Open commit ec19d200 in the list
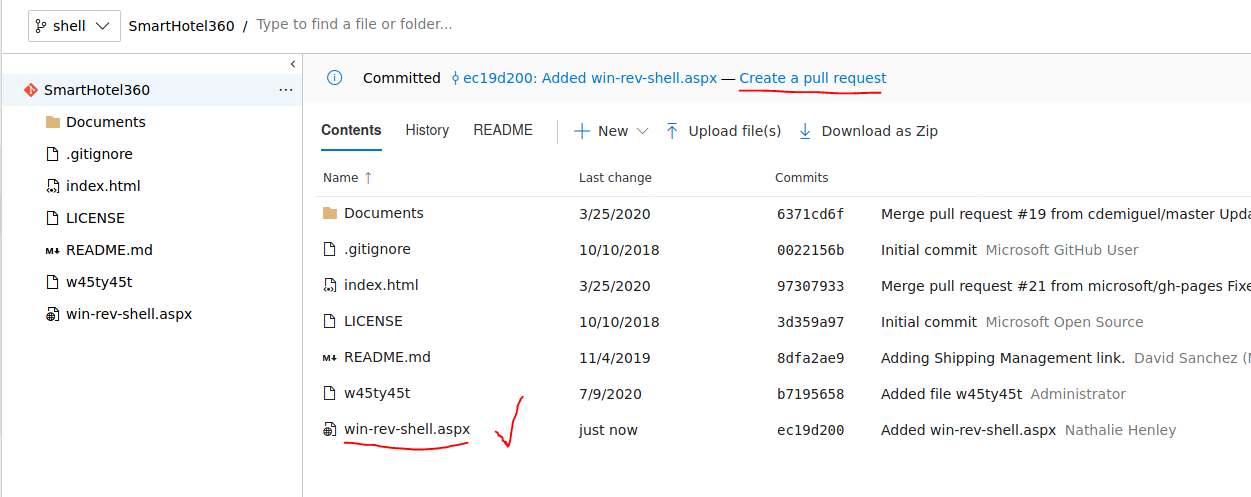This screenshot has height=497, width=1251. 810,430
